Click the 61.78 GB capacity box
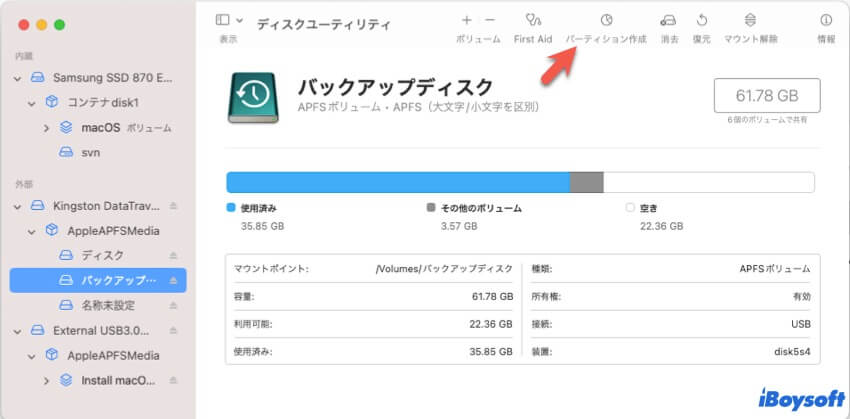 point(767,96)
